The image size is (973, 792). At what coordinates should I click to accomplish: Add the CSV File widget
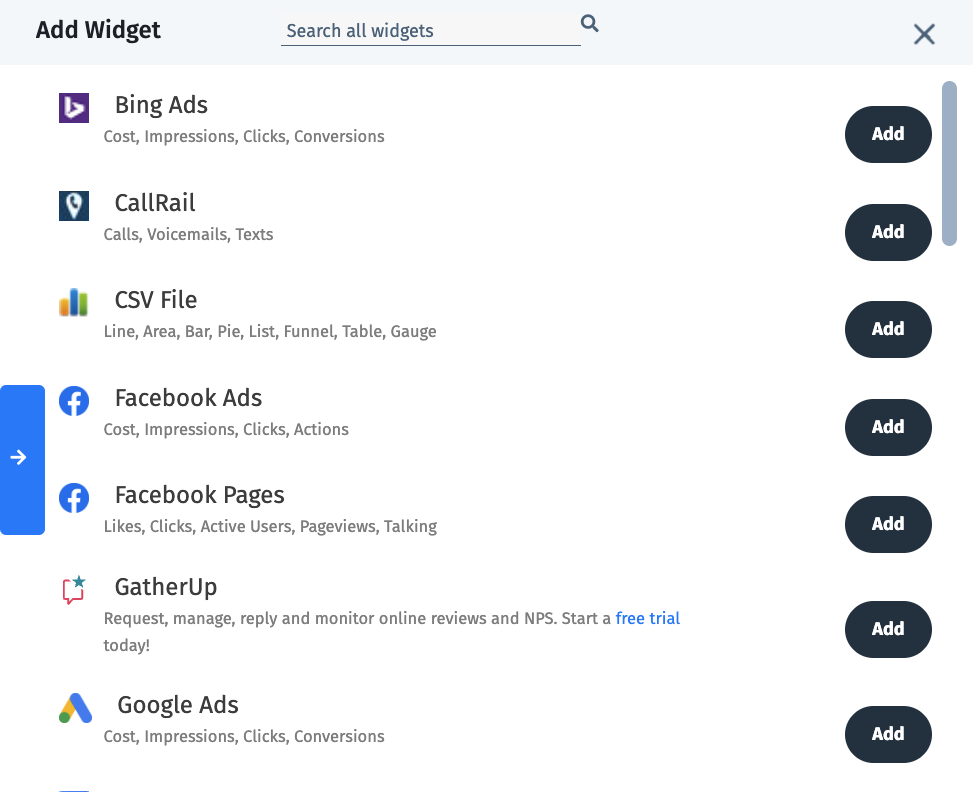[887, 329]
